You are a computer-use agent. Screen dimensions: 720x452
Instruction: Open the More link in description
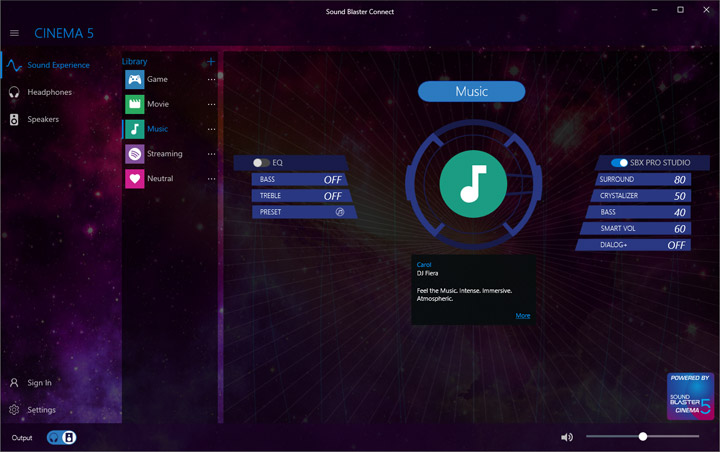[523, 316]
